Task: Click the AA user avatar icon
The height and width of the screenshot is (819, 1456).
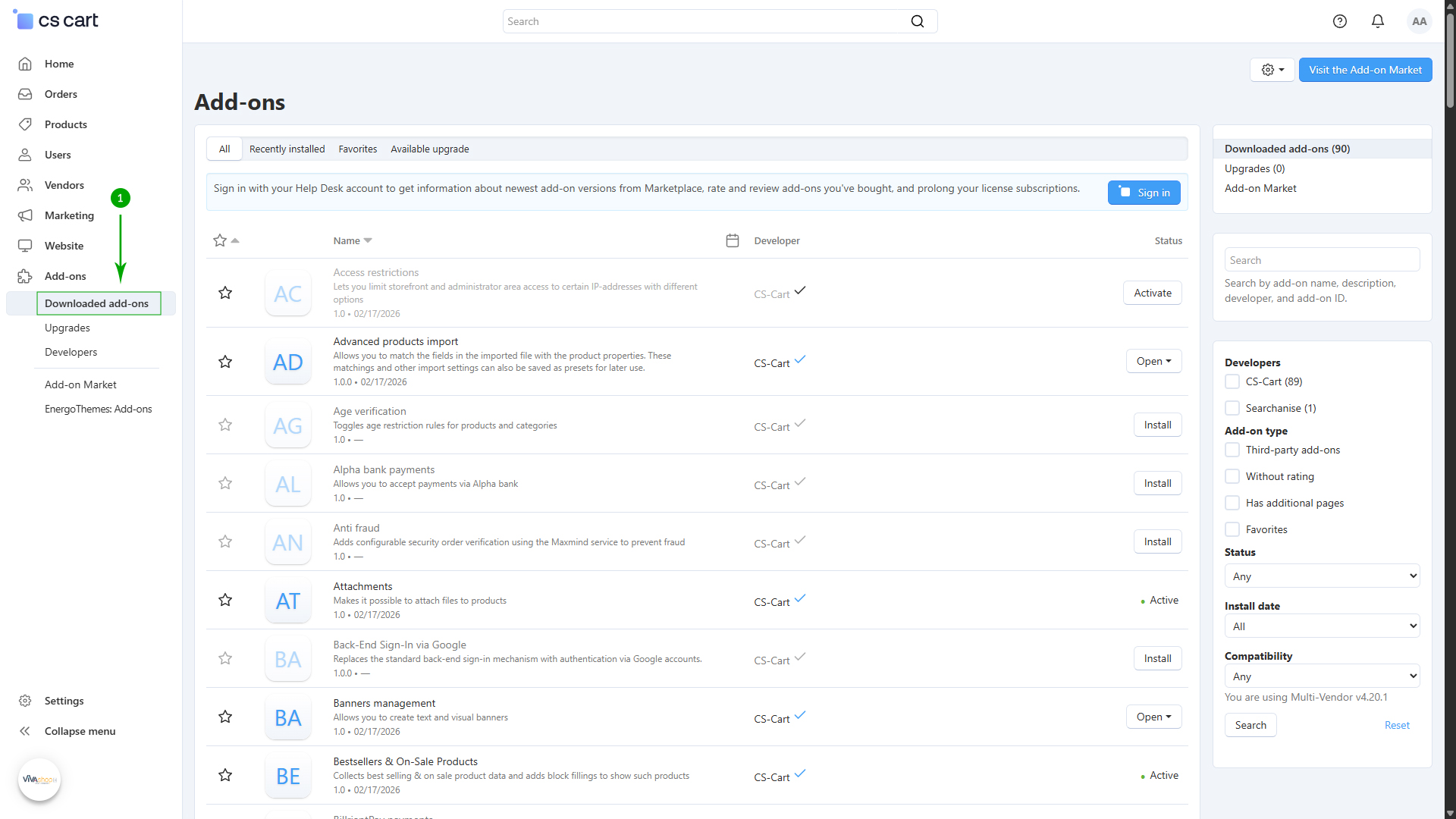Action: pos(1420,21)
